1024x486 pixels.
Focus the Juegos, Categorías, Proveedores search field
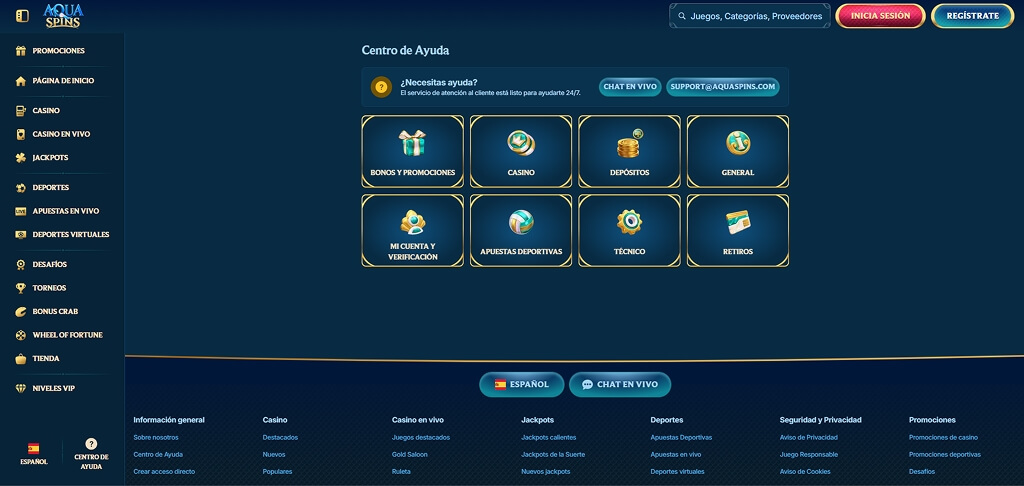point(750,16)
